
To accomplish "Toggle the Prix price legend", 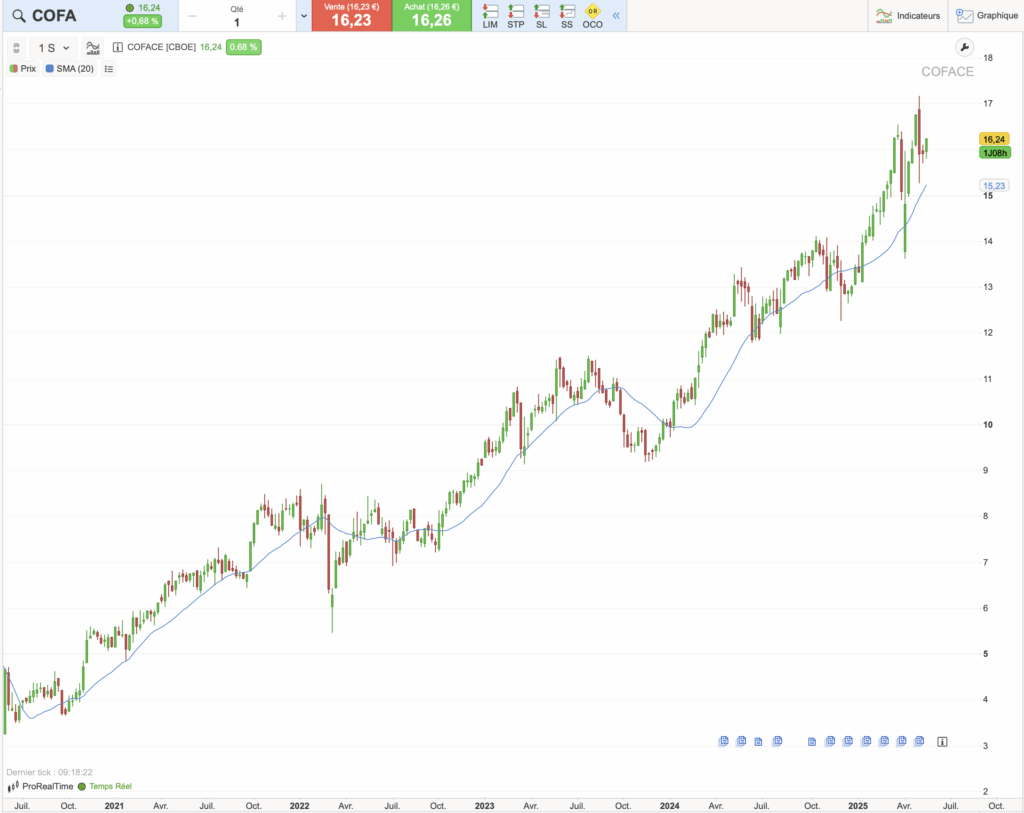I will 23,69.
